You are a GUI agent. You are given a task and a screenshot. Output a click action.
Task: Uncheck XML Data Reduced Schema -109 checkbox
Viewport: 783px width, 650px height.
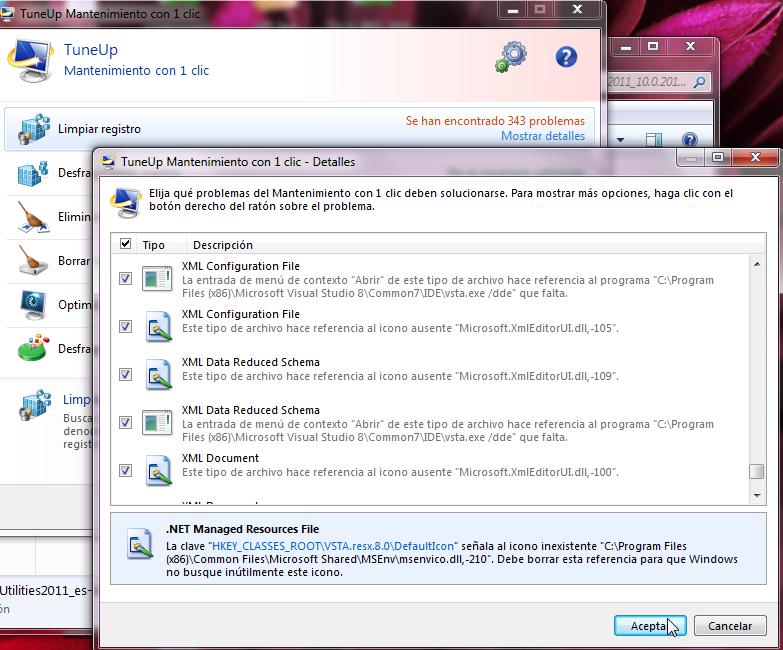coord(125,374)
